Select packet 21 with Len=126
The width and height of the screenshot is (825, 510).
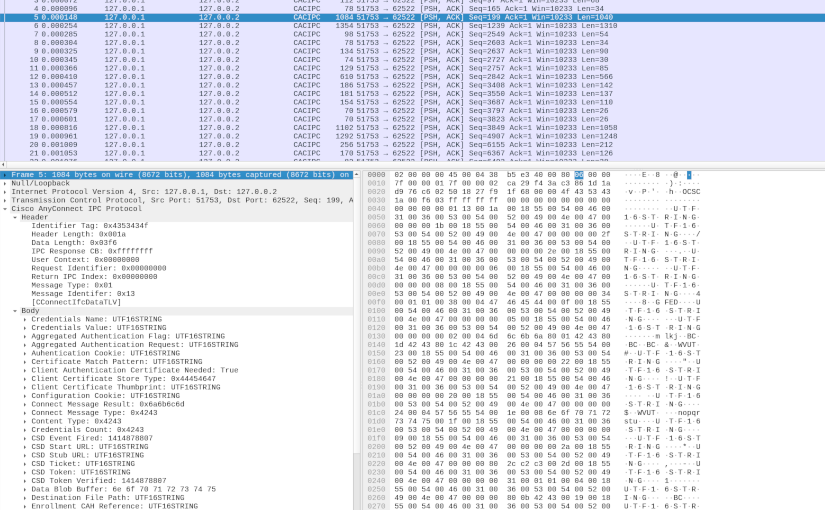click(412, 153)
